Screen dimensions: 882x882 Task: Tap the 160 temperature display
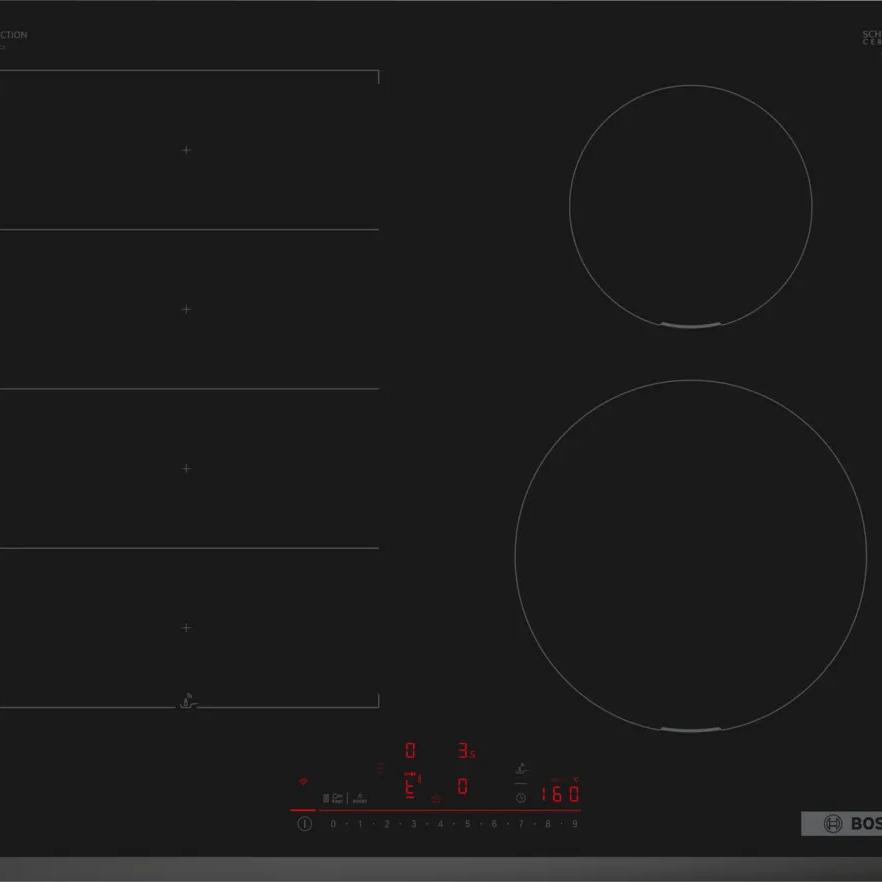coord(563,794)
